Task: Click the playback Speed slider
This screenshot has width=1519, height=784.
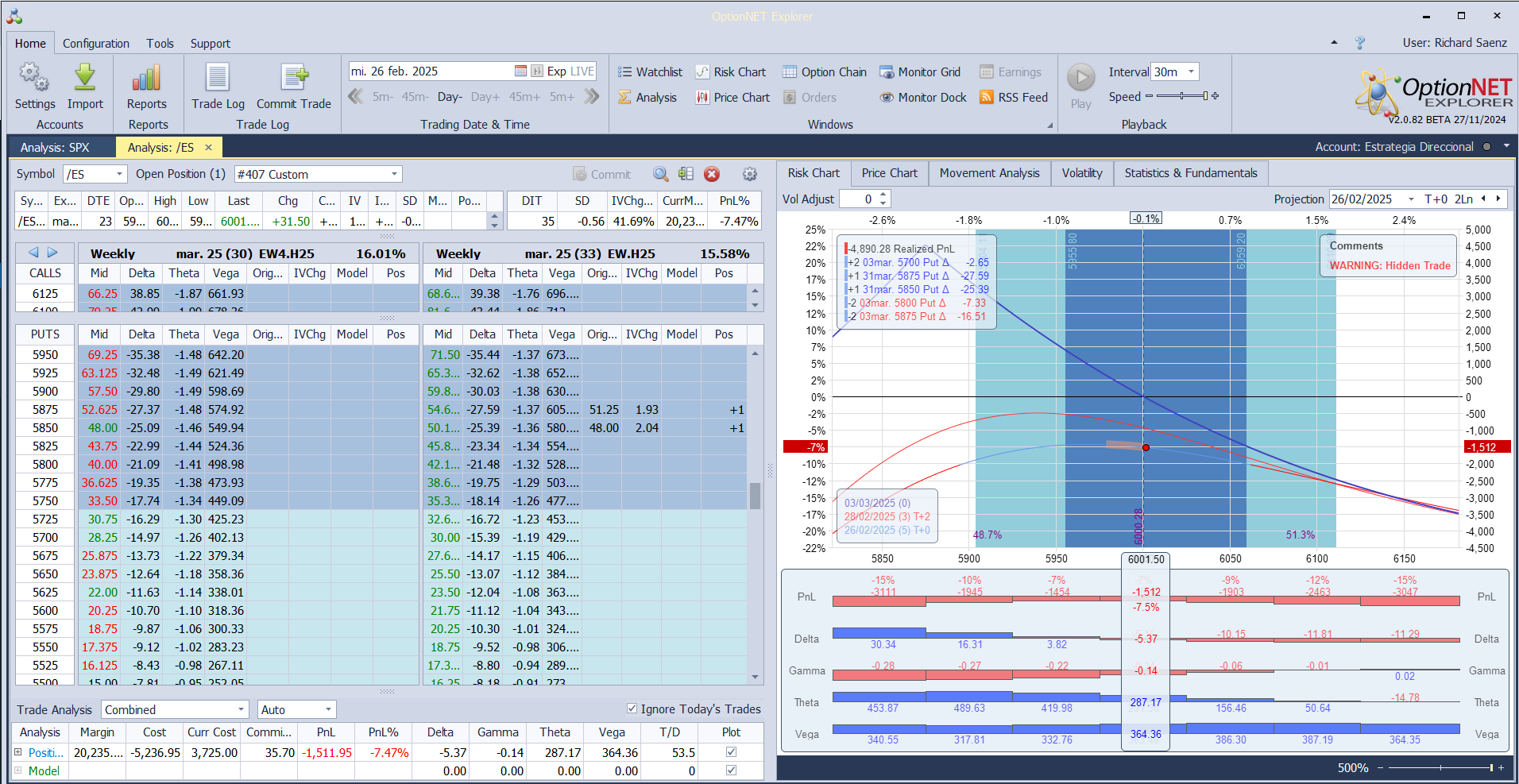Action: (x=1182, y=96)
